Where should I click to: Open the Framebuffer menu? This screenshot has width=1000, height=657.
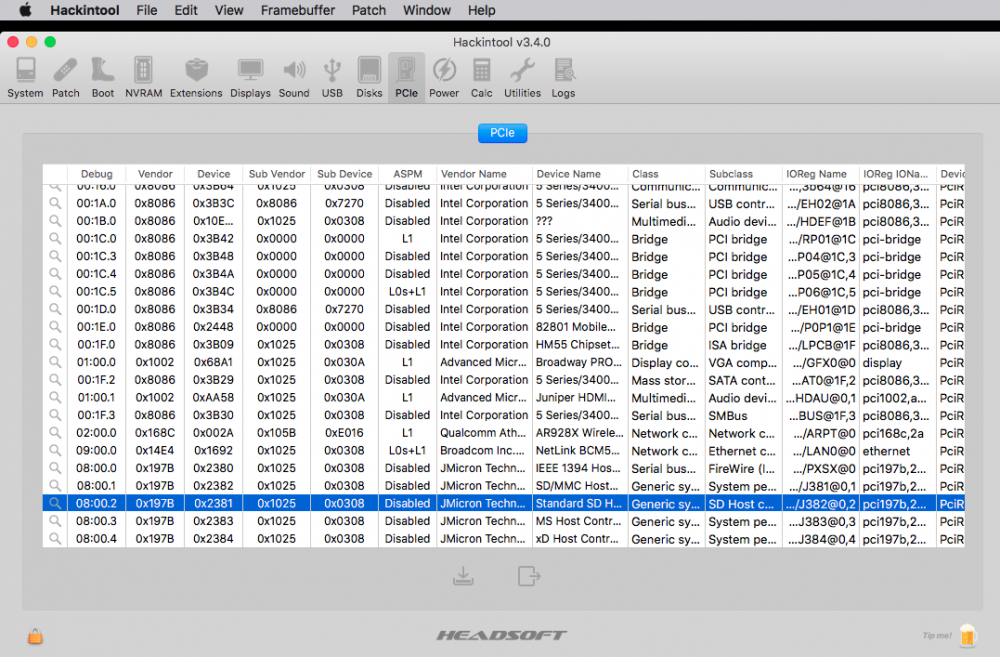[298, 10]
